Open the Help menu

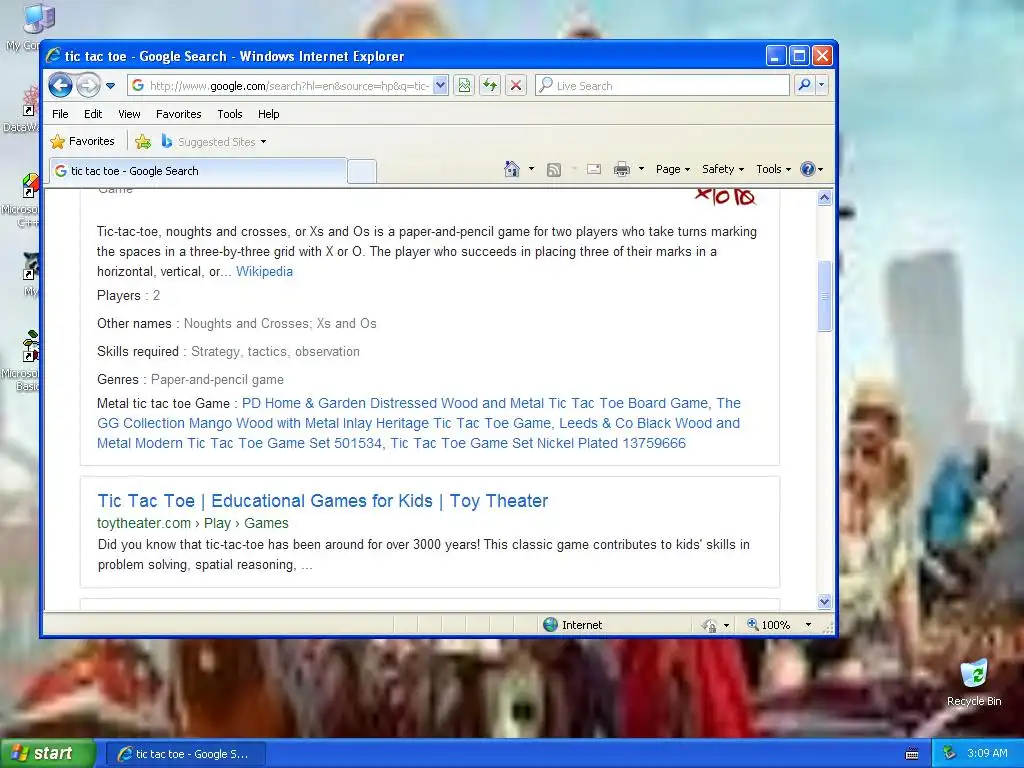pyautogui.click(x=268, y=114)
